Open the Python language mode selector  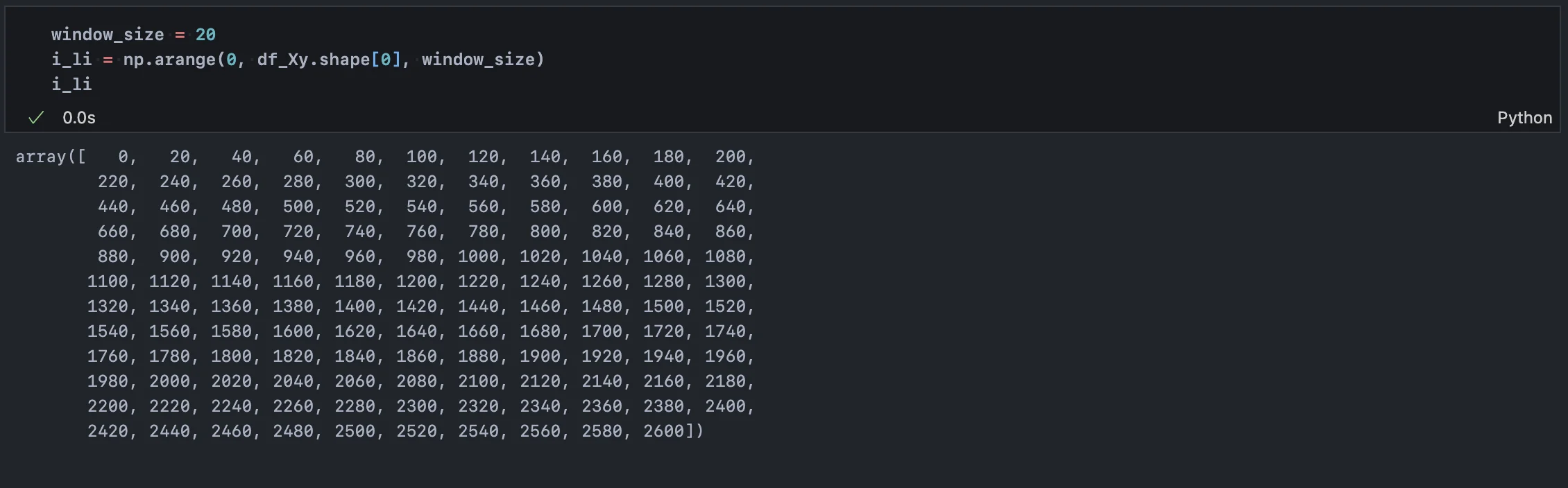click(x=1524, y=118)
